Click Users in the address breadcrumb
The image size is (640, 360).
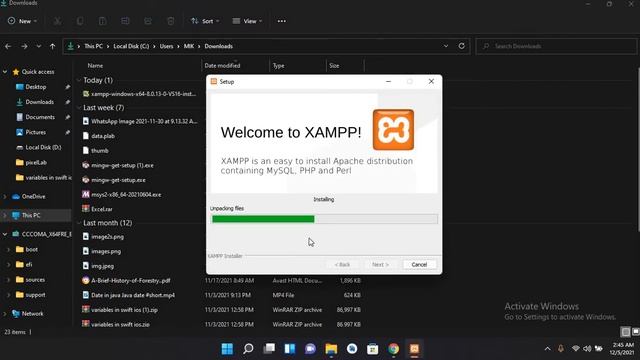166,46
